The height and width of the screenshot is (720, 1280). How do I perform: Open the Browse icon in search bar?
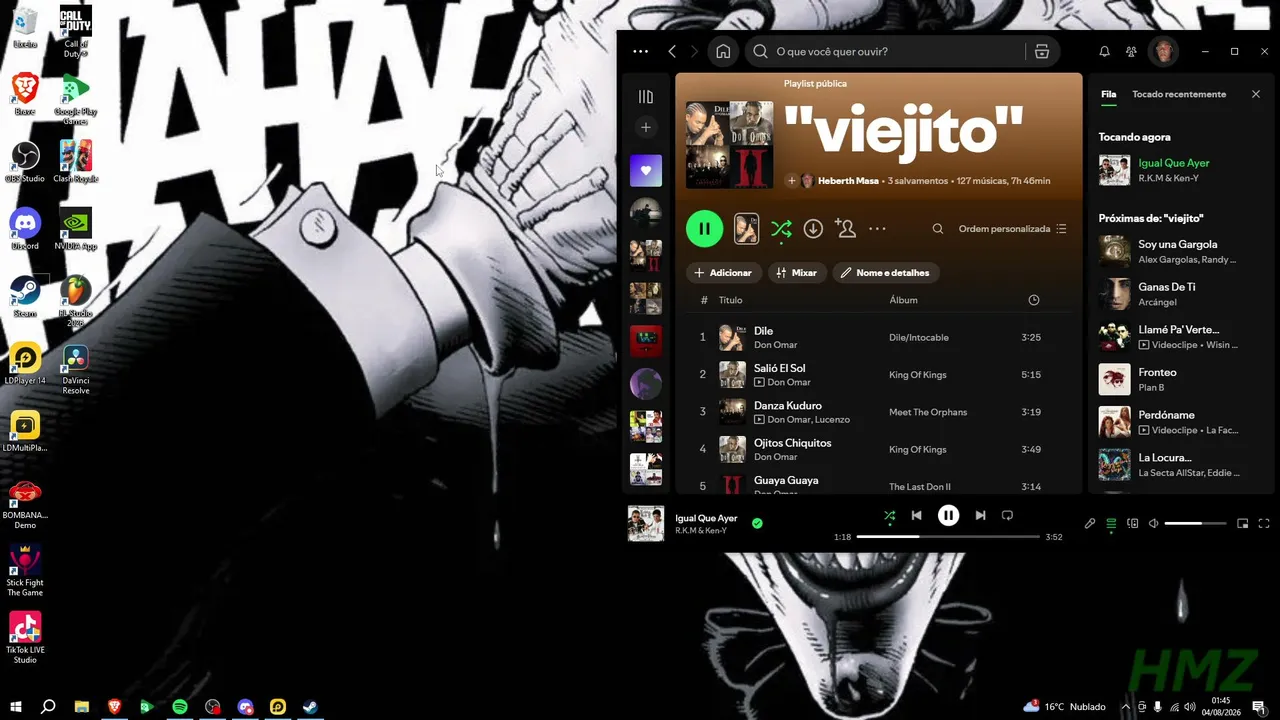(1042, 52)
